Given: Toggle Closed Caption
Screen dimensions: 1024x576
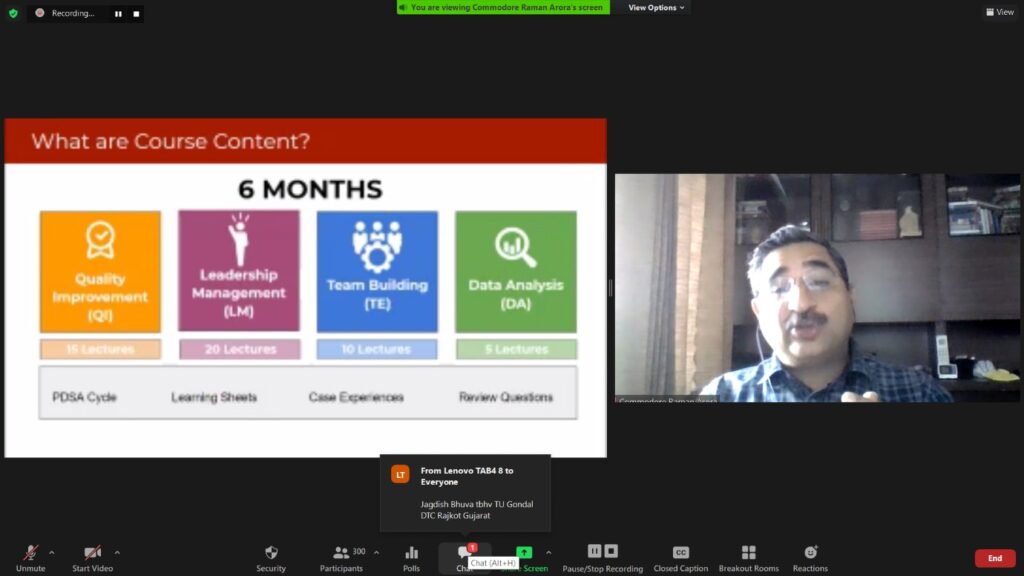Looking at the screenshot, I should pos(680,556).
